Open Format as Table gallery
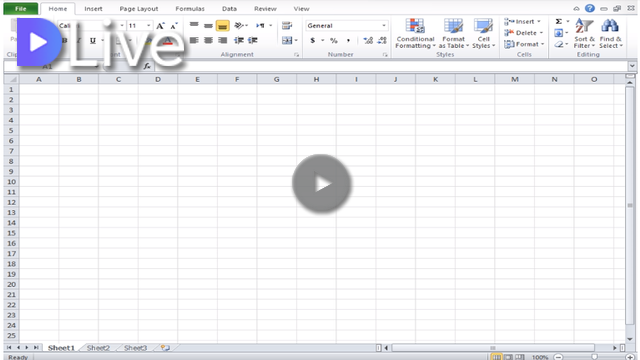This screenshot has width=640, height=360. [453, 34]
